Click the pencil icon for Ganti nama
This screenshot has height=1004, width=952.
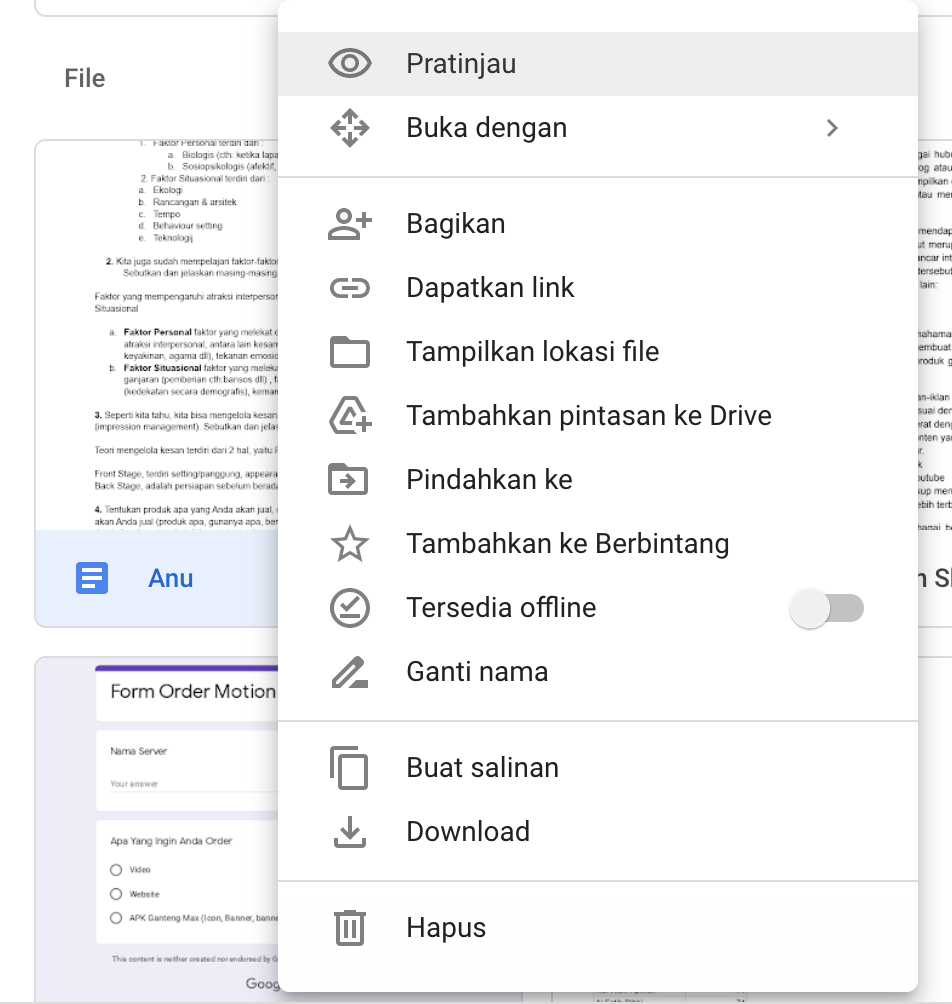tap(349, 672)
